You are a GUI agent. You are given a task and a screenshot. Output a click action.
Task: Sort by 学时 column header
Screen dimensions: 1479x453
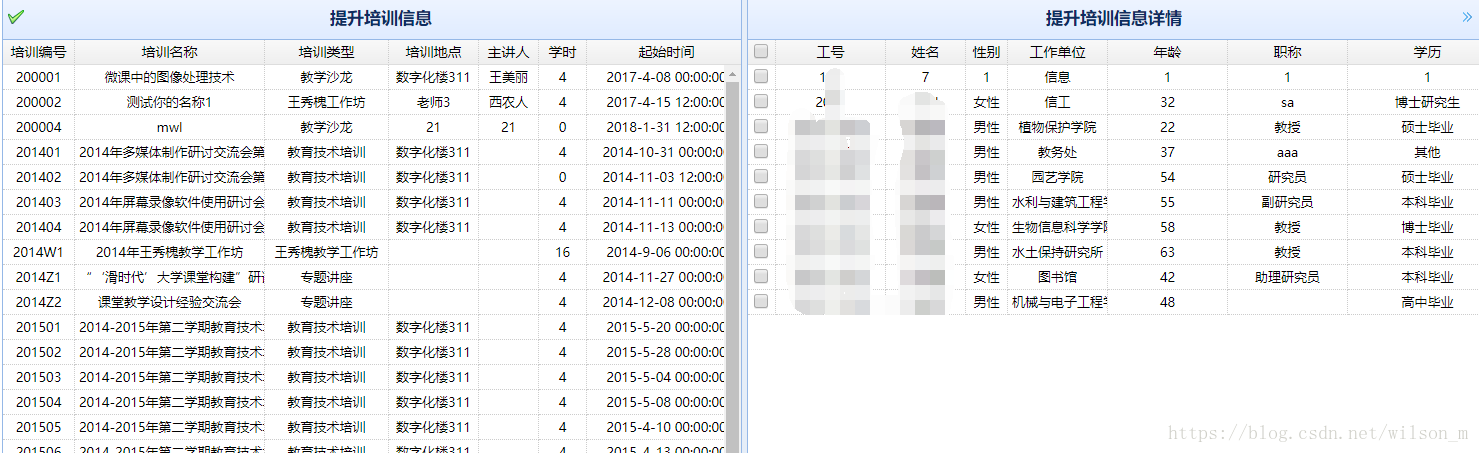(562, 52)
